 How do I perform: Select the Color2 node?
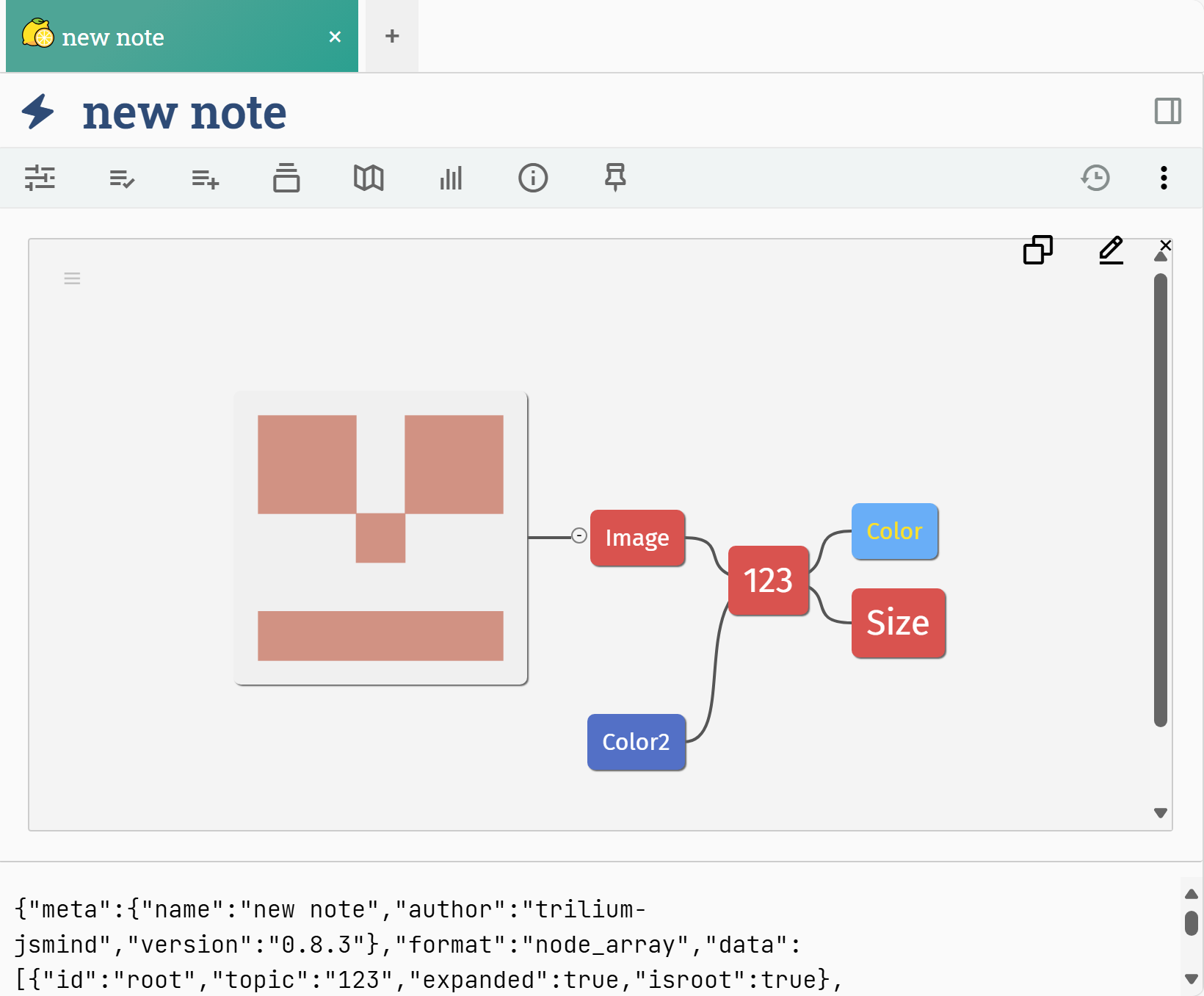click(x=636, y=742)
